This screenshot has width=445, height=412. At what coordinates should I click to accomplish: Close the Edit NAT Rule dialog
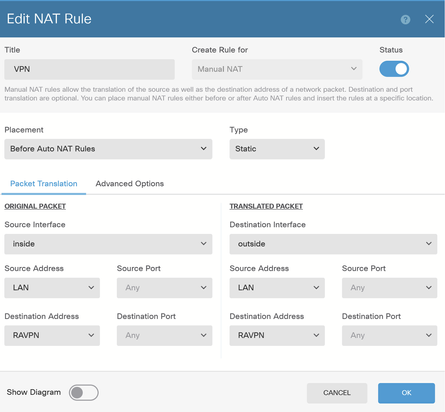429,19
